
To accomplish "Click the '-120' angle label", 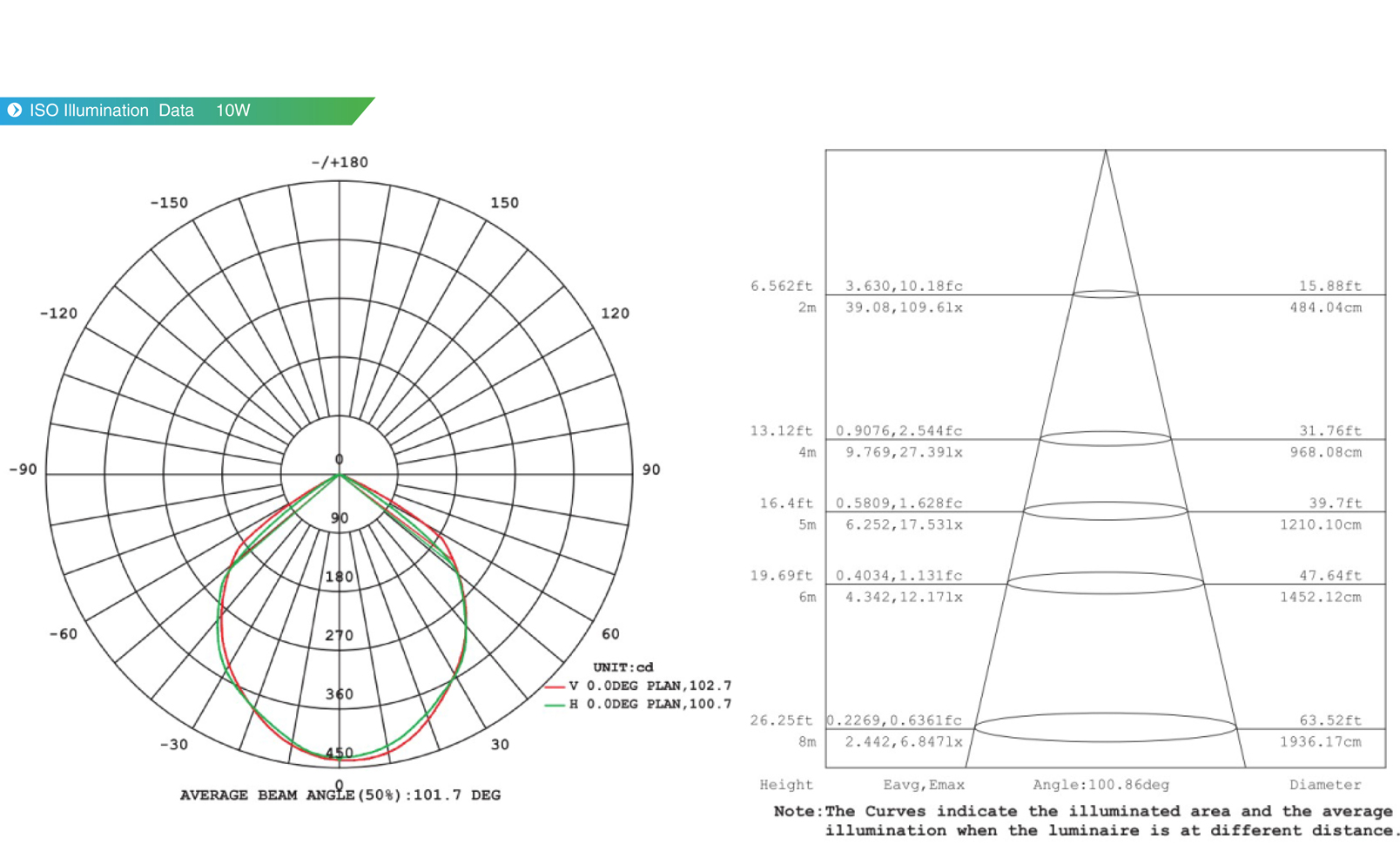I will click(58, 314).
